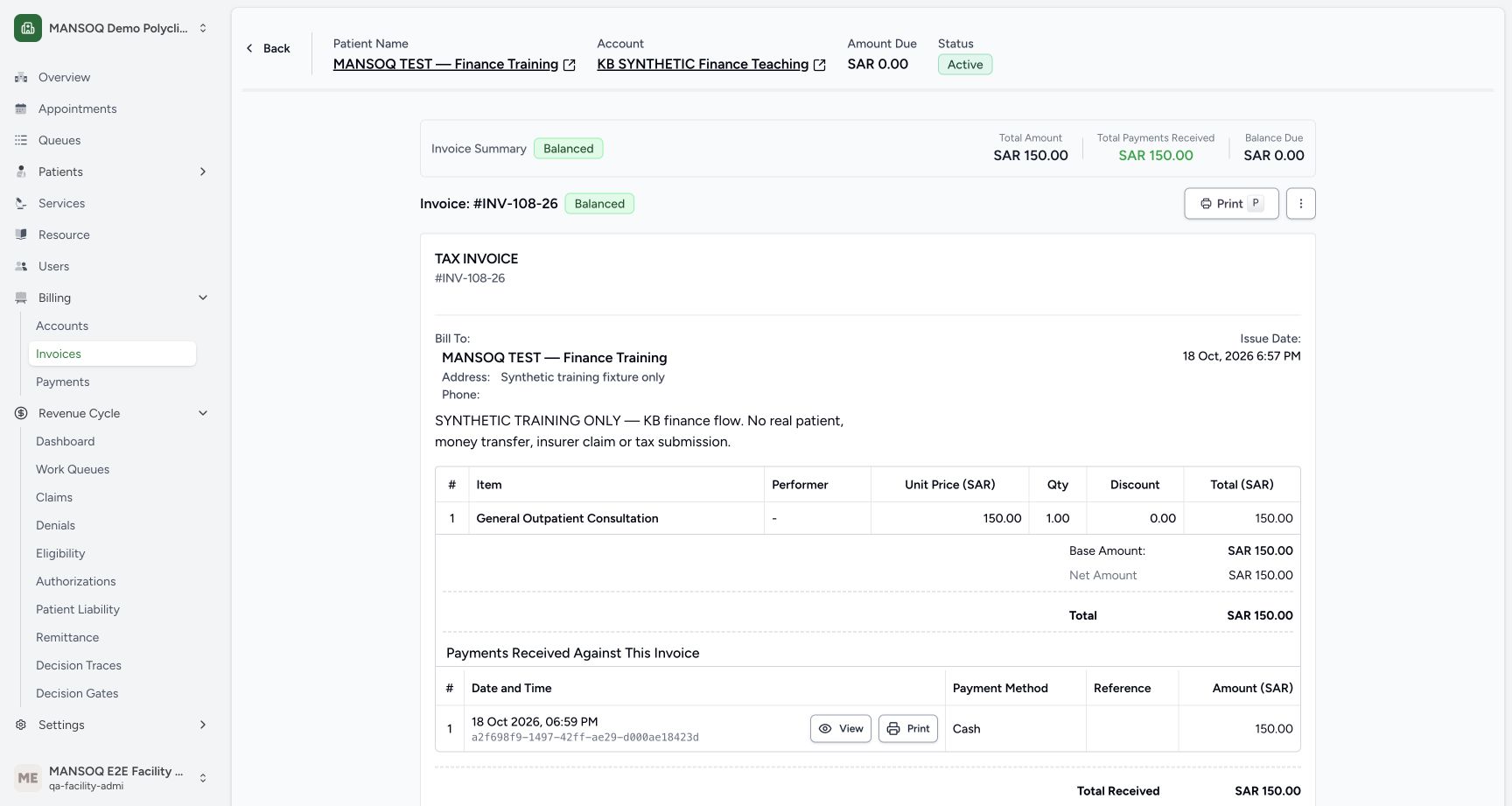Image resolution: width=1512 pixels, height=806 pixels.
Task: Click the Appointments calendar icon
Action: (x=21, y=109)
